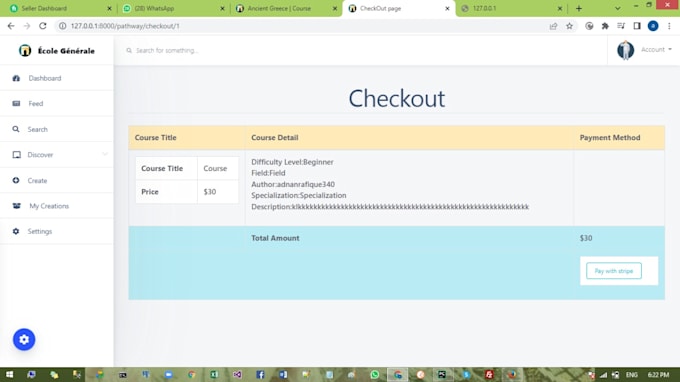Open the Extensions puzzle icon
680x382 pixels.
(x=605, y=26)
